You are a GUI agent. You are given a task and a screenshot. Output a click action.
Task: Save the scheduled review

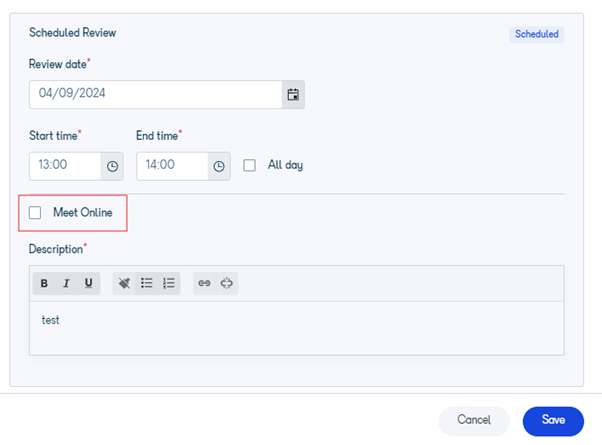tap(553, 421)
